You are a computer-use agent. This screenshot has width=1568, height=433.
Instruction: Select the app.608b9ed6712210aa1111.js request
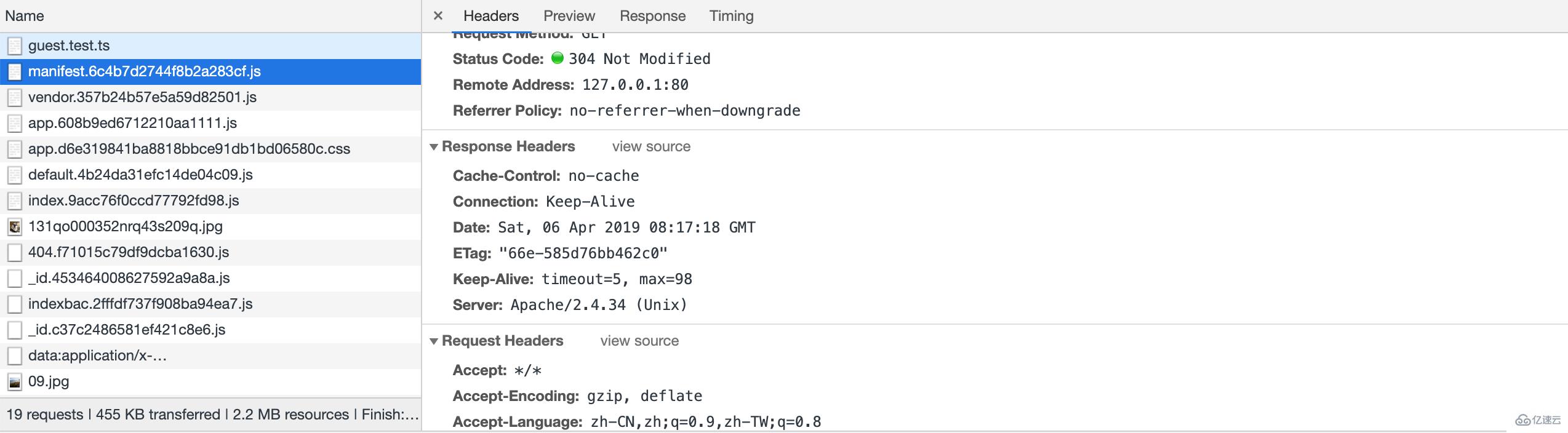[210, 123]
